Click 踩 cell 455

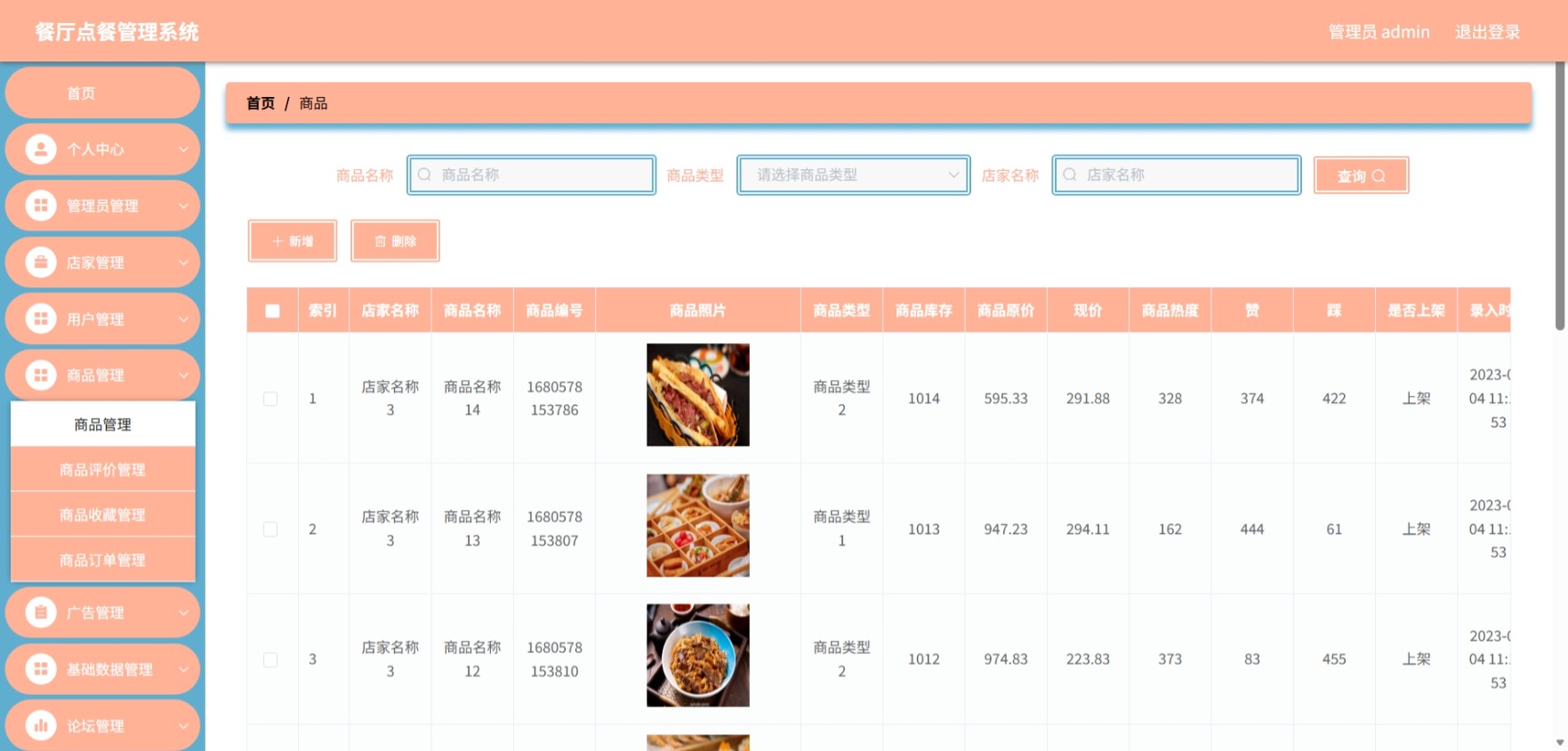pyautogui.click(x=1334, y=659)
